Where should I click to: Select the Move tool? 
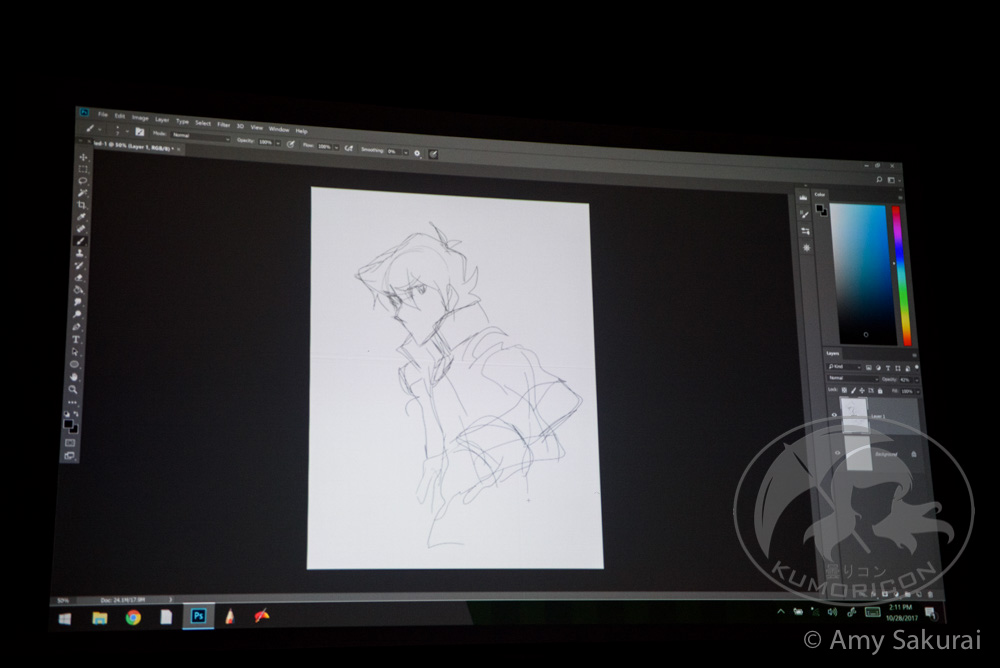point(83,157)
